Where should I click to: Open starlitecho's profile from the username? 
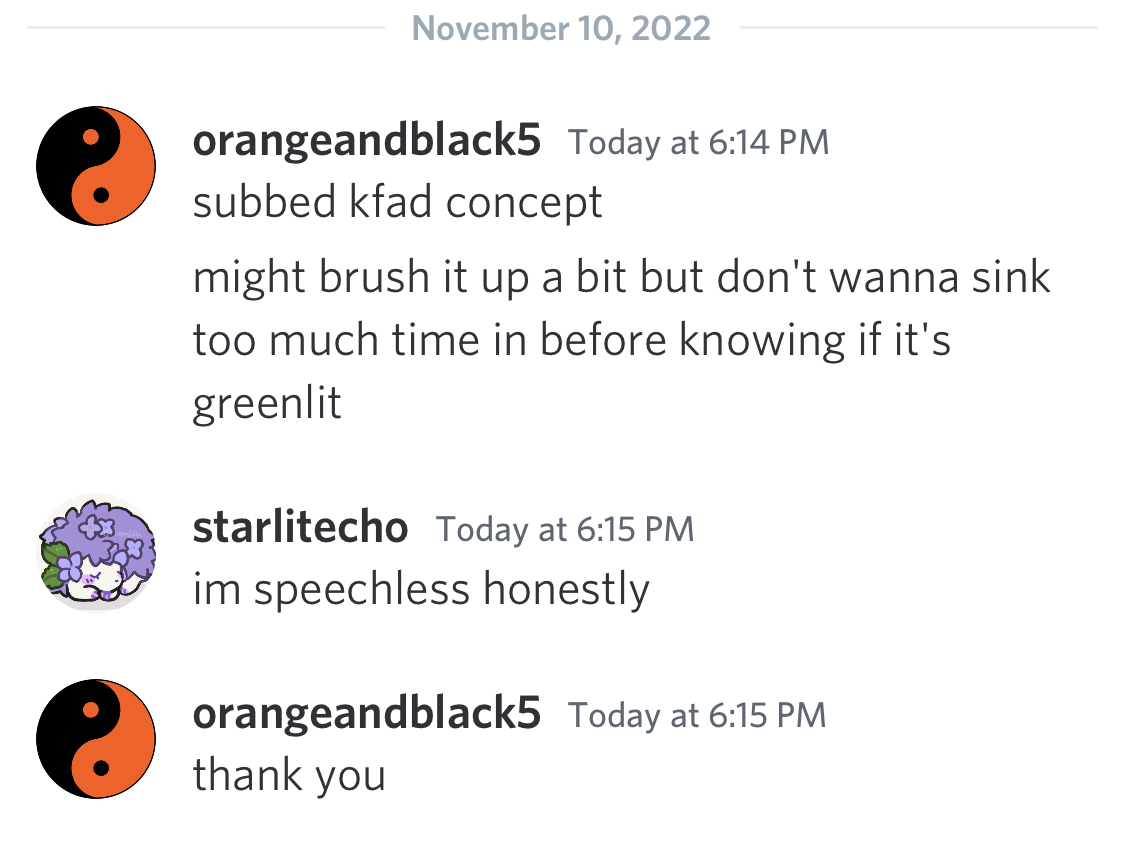(300, 527)
